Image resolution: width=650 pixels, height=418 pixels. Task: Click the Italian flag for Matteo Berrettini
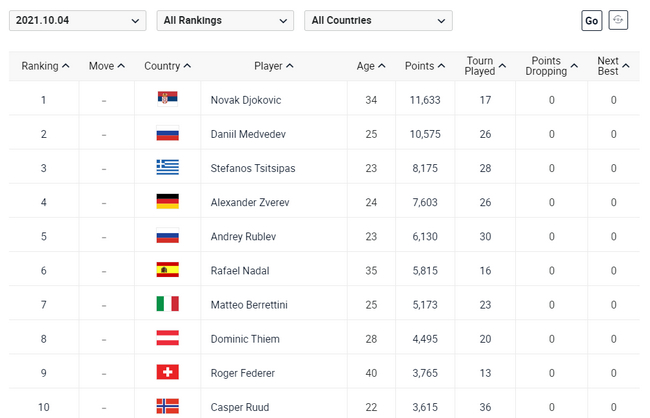click(167, 303)
